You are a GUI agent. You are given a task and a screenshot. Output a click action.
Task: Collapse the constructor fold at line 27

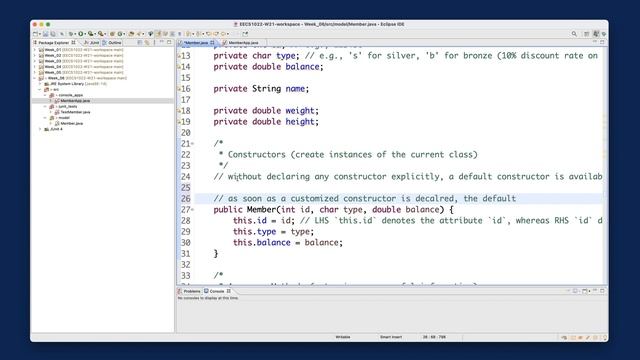pos(193,210)
